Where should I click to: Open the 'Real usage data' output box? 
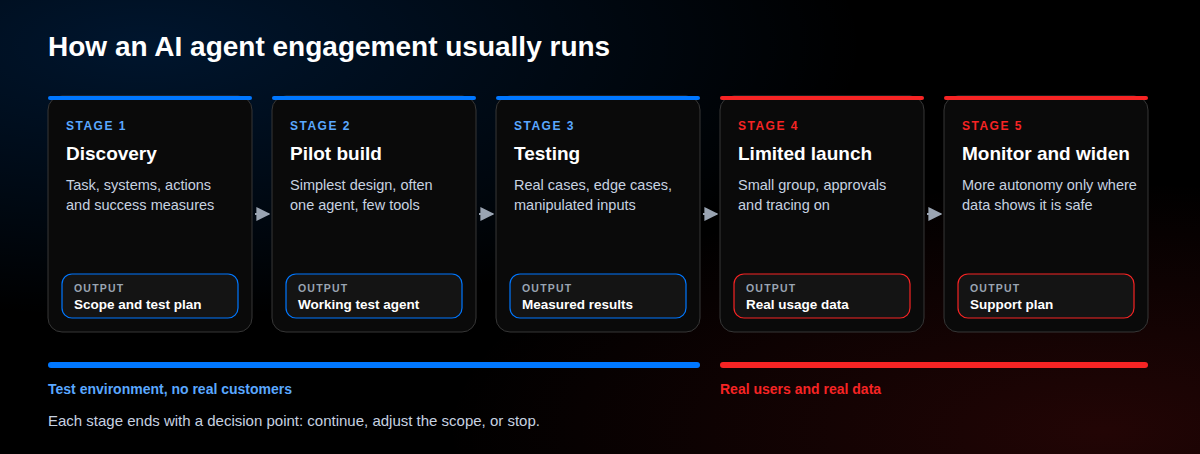click(x=822, y=296)
